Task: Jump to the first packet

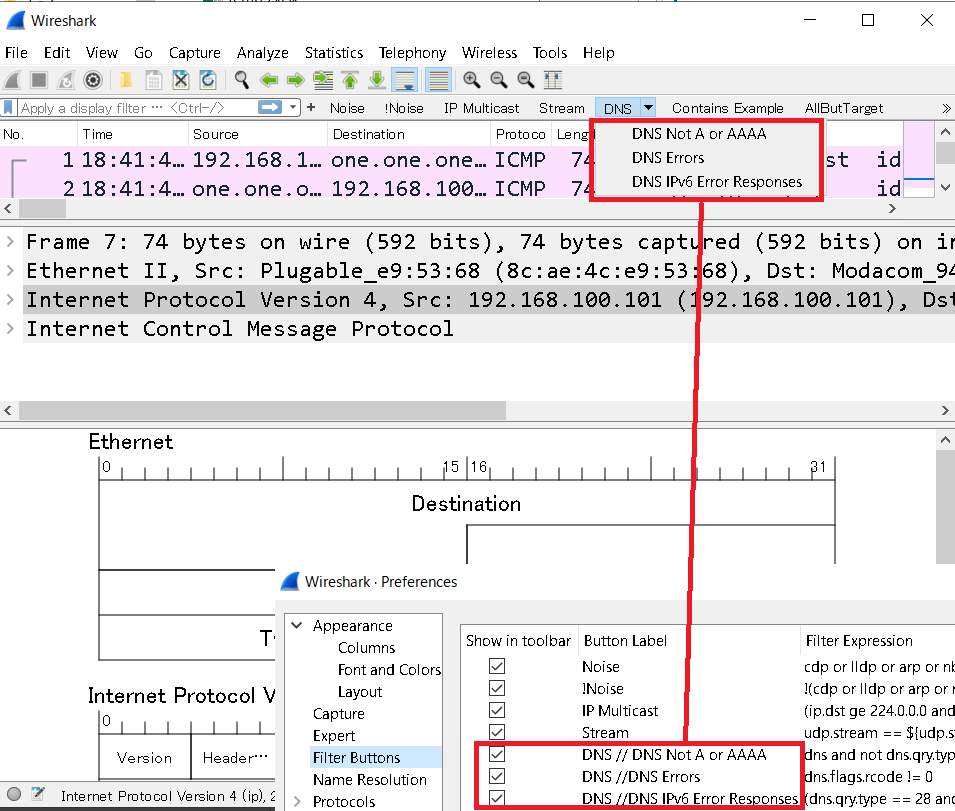Action: point(350,80)
